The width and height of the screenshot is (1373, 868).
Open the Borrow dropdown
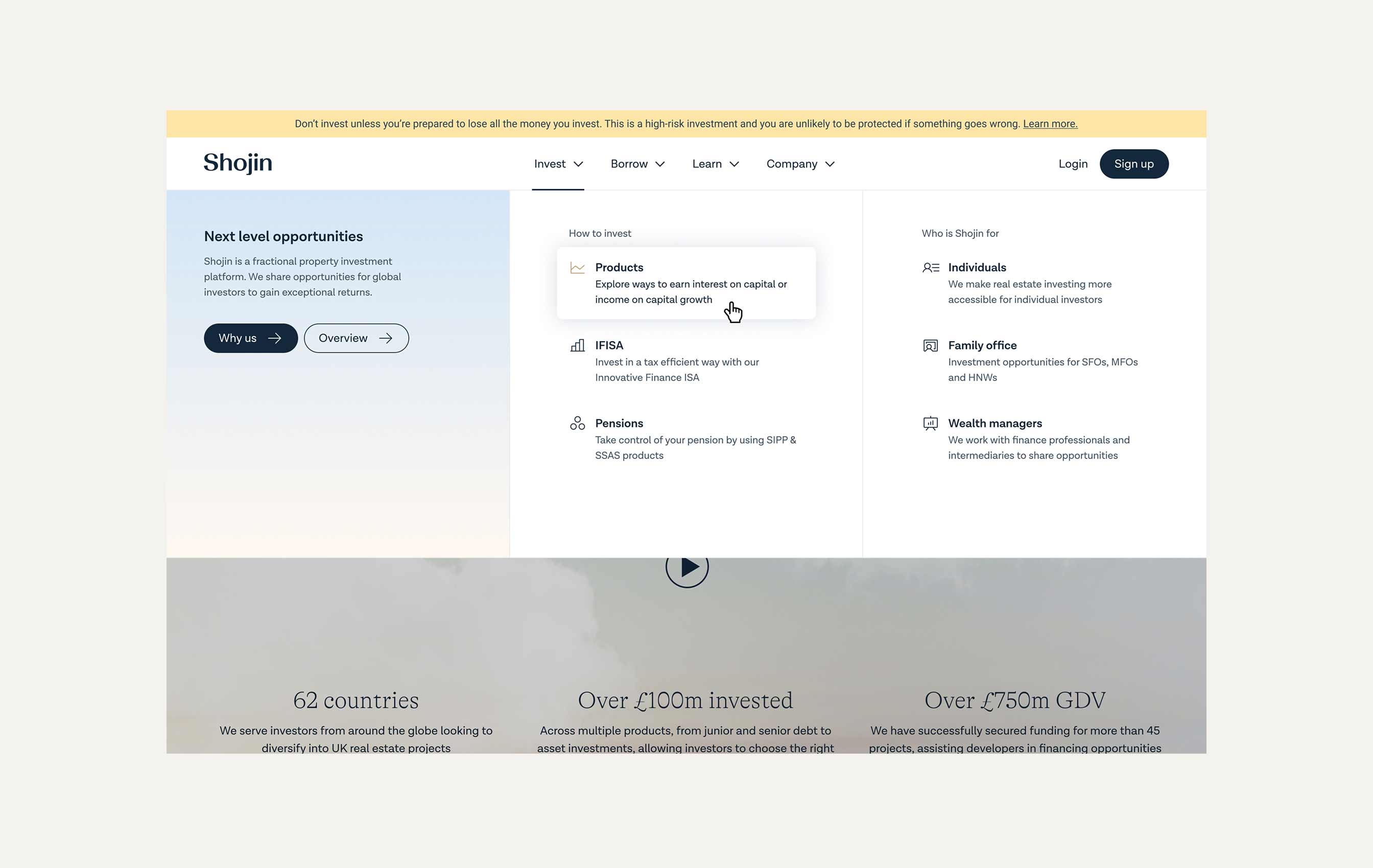click(637, 163)
